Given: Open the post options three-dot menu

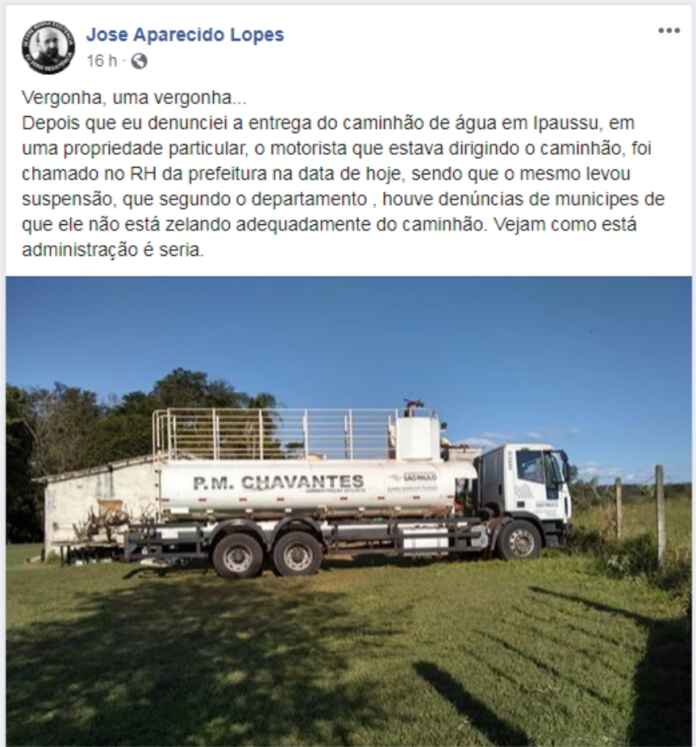Looking at the screenshot, I should [668, 30].
